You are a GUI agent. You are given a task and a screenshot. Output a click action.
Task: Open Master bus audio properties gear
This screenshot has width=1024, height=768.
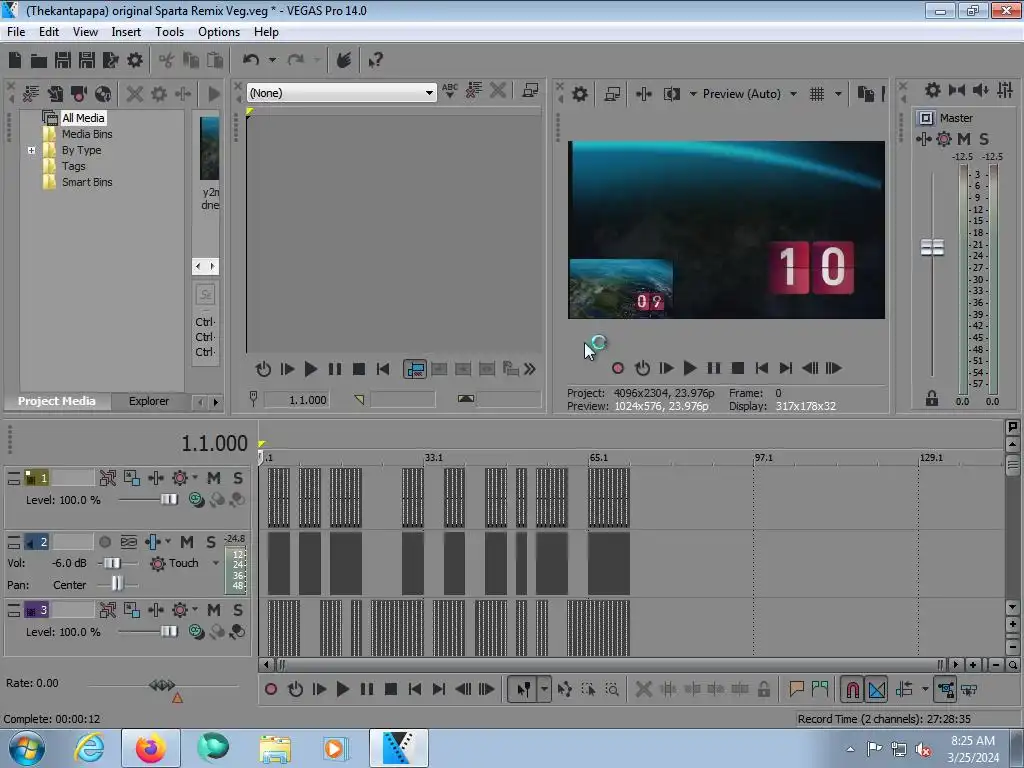933,90
